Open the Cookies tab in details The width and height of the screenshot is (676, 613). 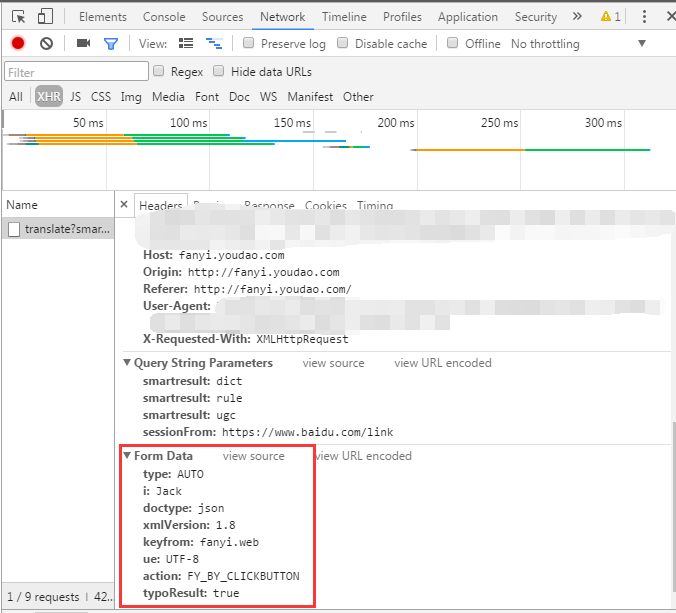pos(325,205)
